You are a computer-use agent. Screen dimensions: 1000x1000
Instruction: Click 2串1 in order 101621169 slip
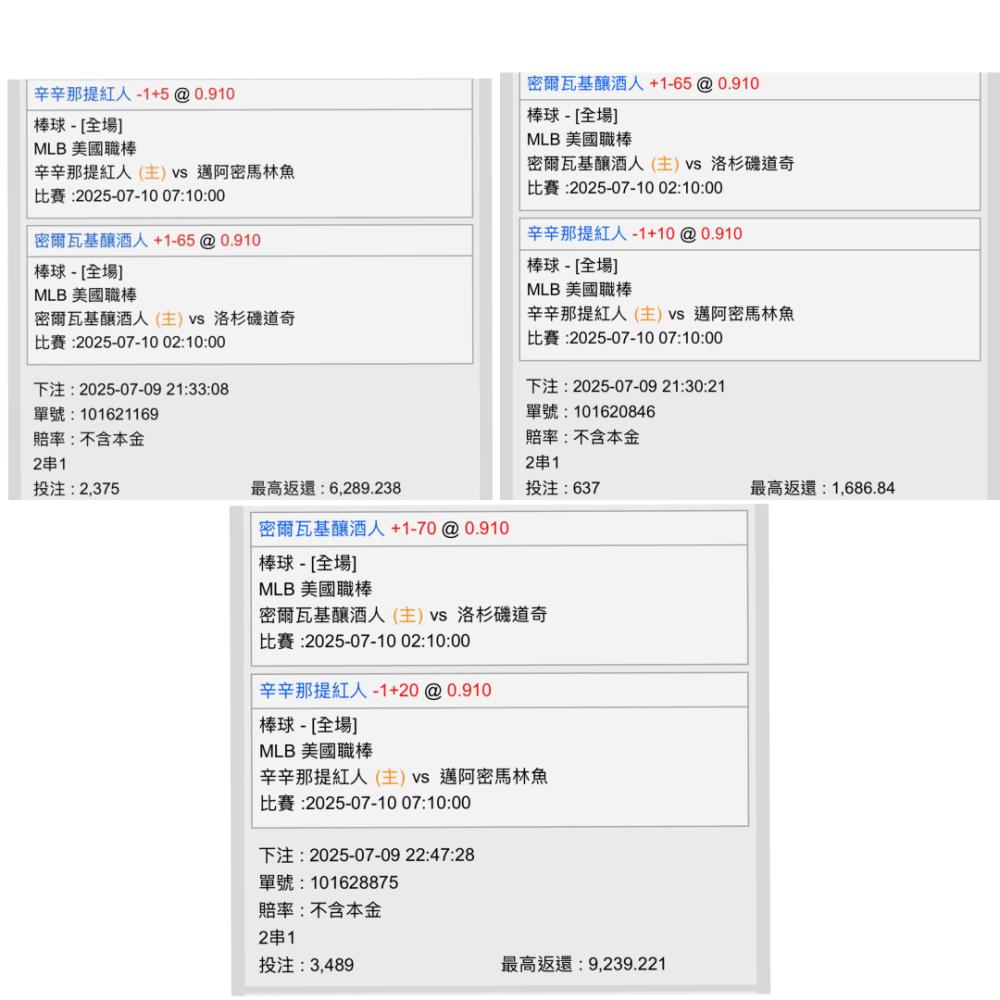50,464
